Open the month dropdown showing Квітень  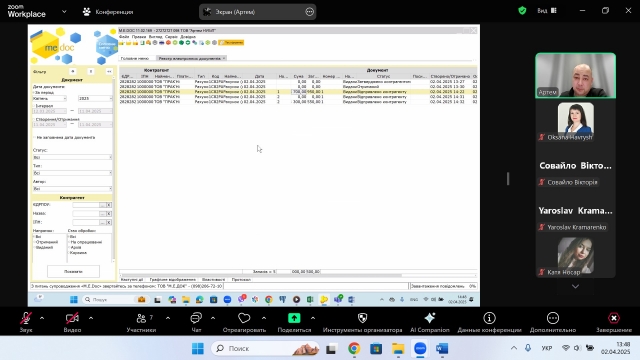pyautogui.click(x=49, y=98)
